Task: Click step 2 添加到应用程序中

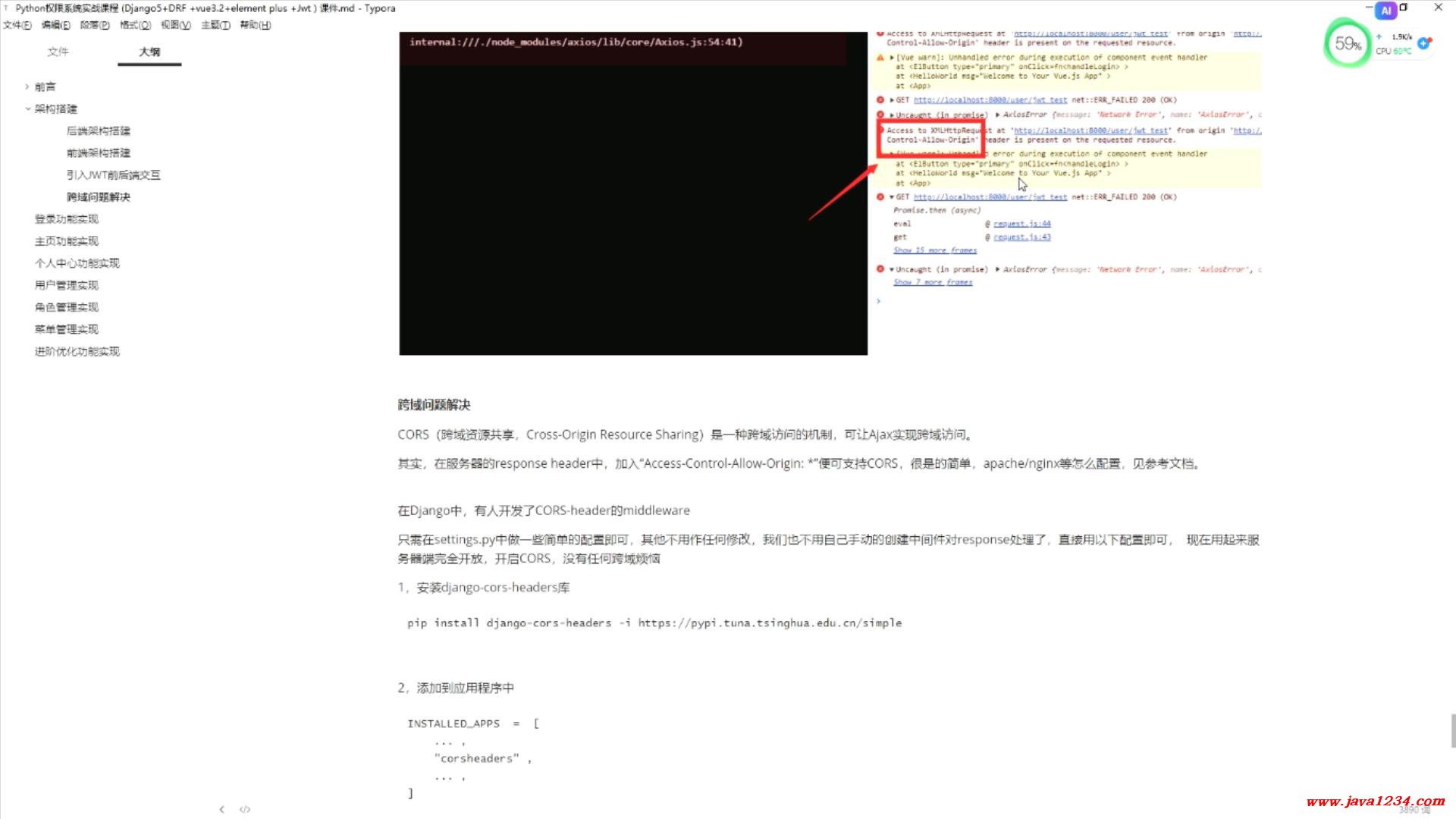Action: [456, 688]
